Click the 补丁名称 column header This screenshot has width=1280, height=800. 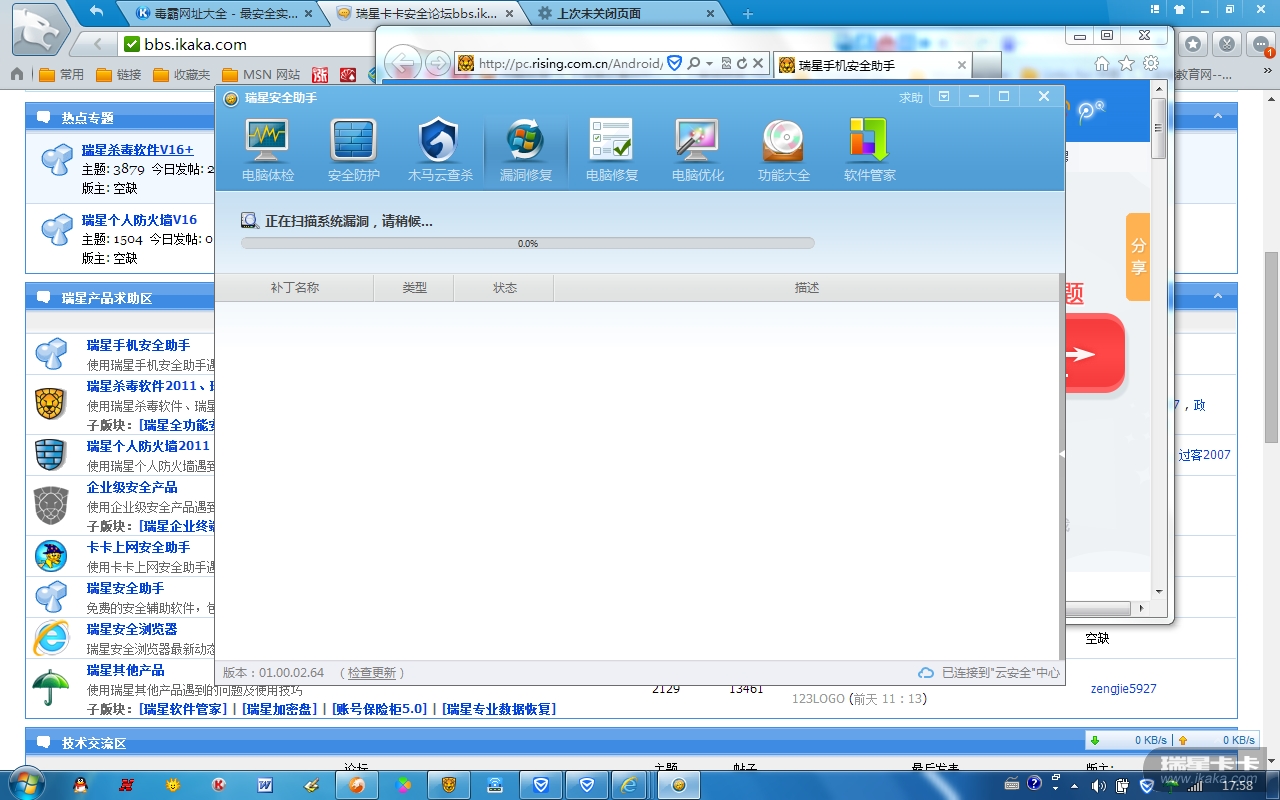[x=295, y=288]
